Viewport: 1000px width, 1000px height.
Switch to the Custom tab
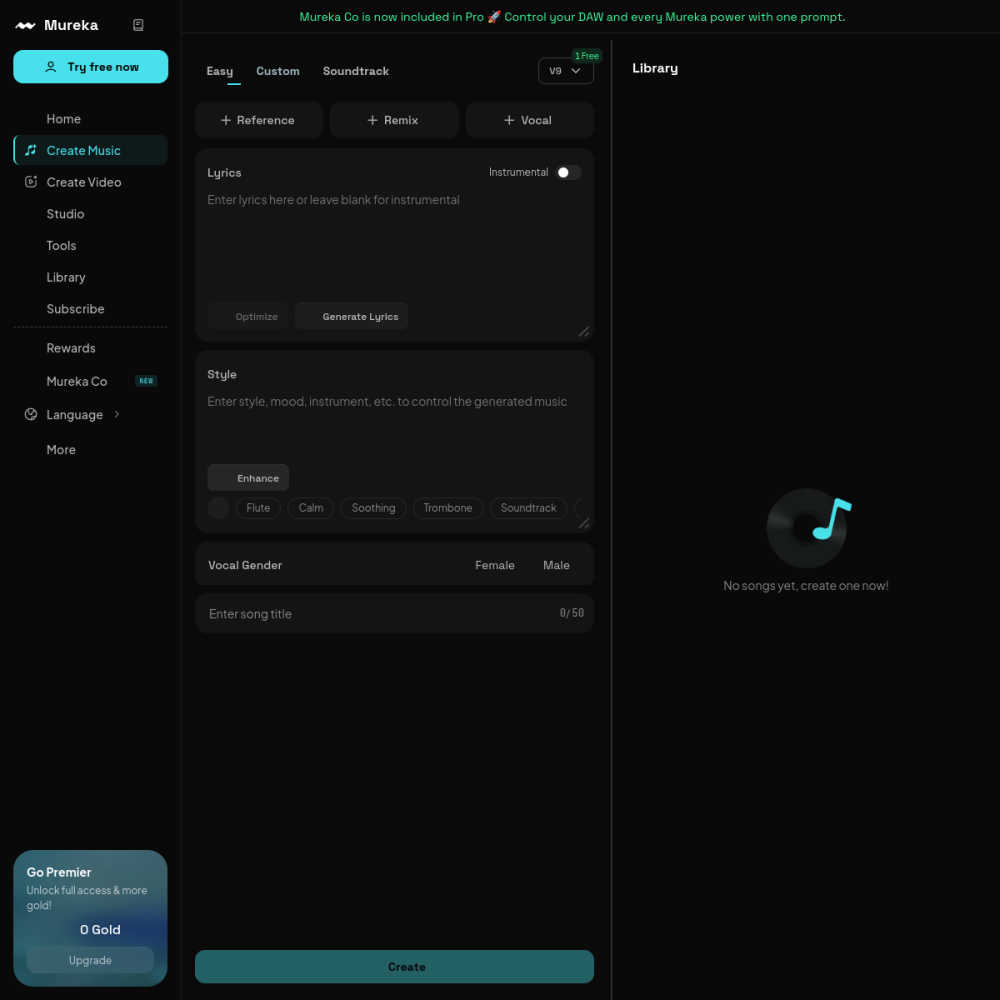[x=278, y=71]
